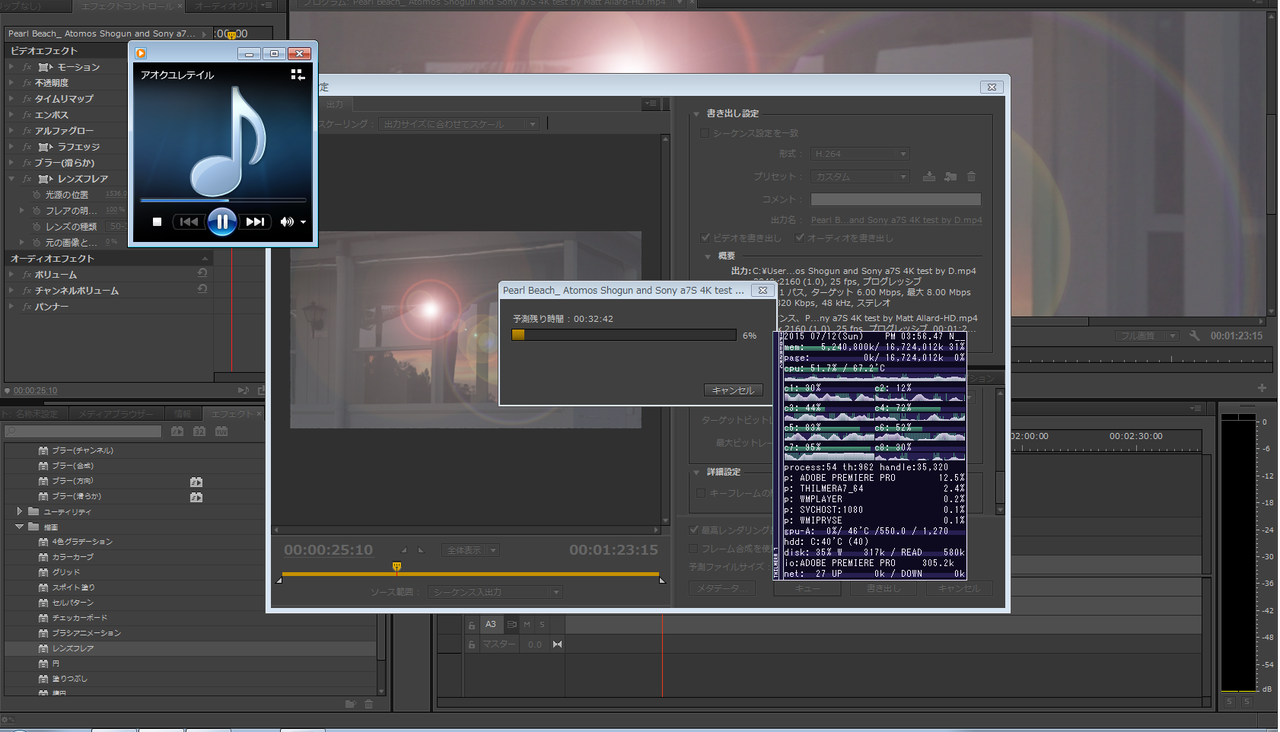Click the コメント input field
This screenshot has width=1280, height=732.
click(896, 199)
